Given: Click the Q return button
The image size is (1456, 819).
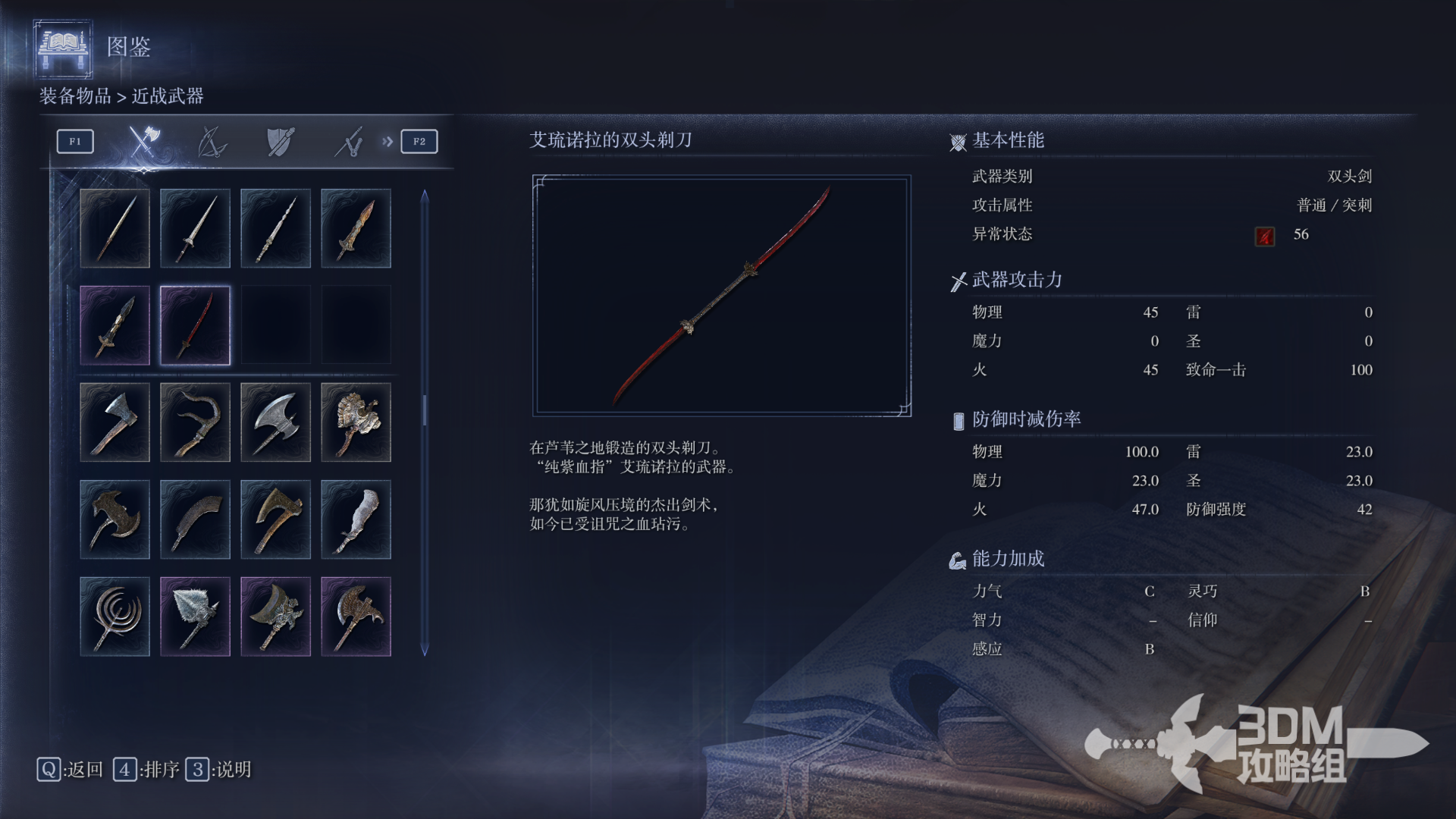Looking at the screenshot, I should pyautogui.click(x=70, y=770).
